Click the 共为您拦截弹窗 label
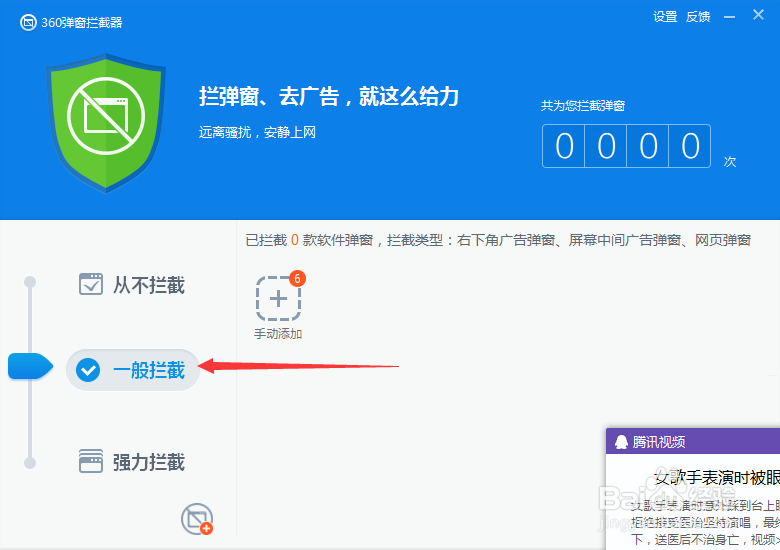 point(583,105)
